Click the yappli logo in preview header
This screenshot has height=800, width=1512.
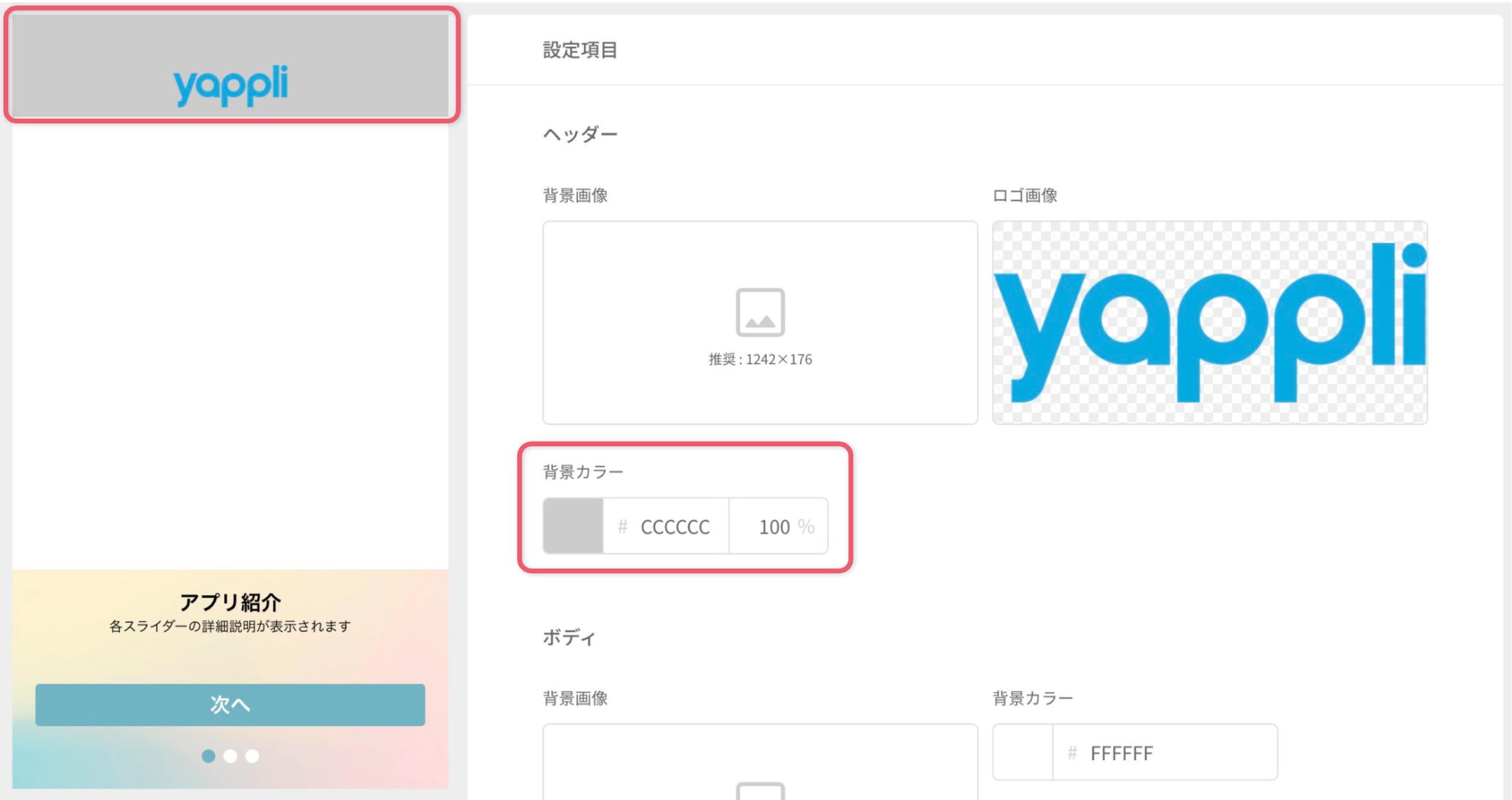click(x=230, y=85)
